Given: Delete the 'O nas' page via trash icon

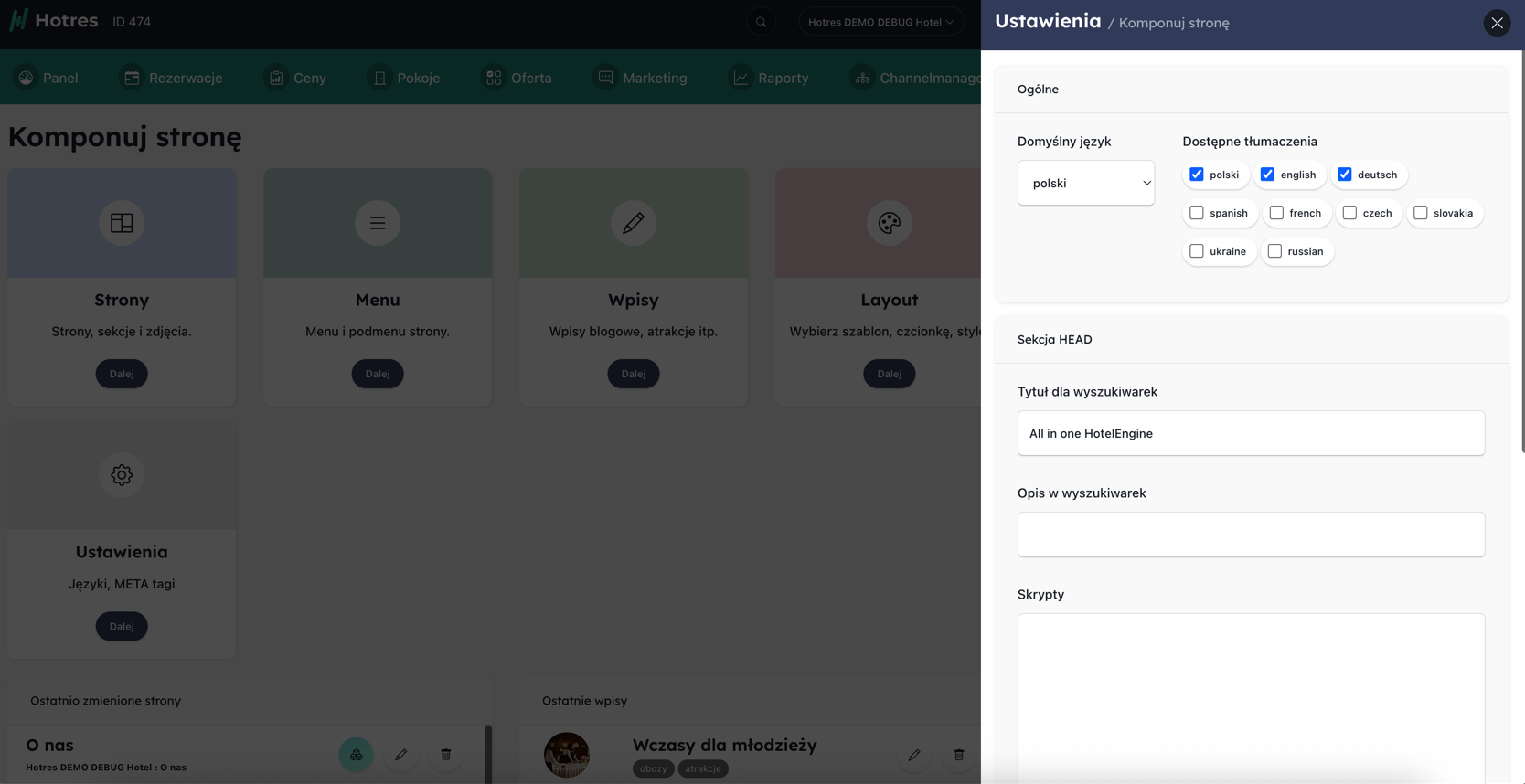Looking at the screenshot, I should pyautogui.click(x=446, y=755).
